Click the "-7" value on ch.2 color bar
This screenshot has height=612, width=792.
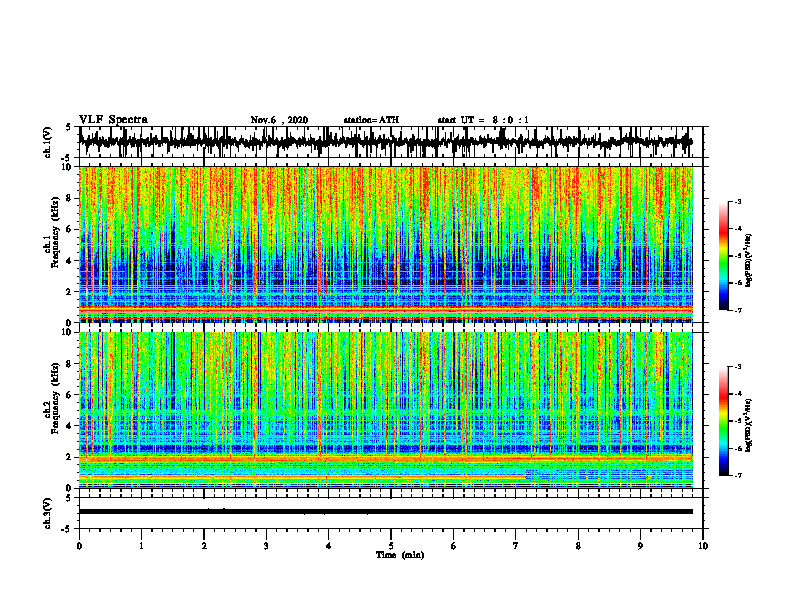(738, 475)
